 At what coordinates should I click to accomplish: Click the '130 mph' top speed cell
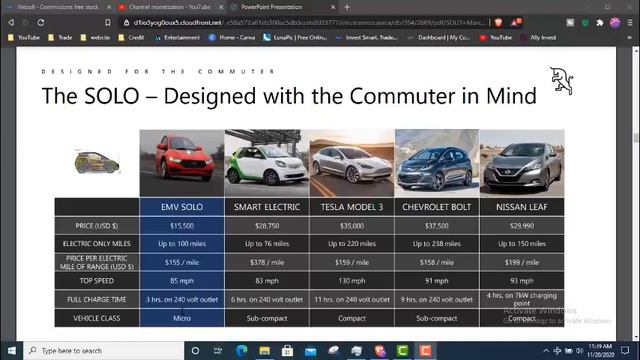coord(352,281)
